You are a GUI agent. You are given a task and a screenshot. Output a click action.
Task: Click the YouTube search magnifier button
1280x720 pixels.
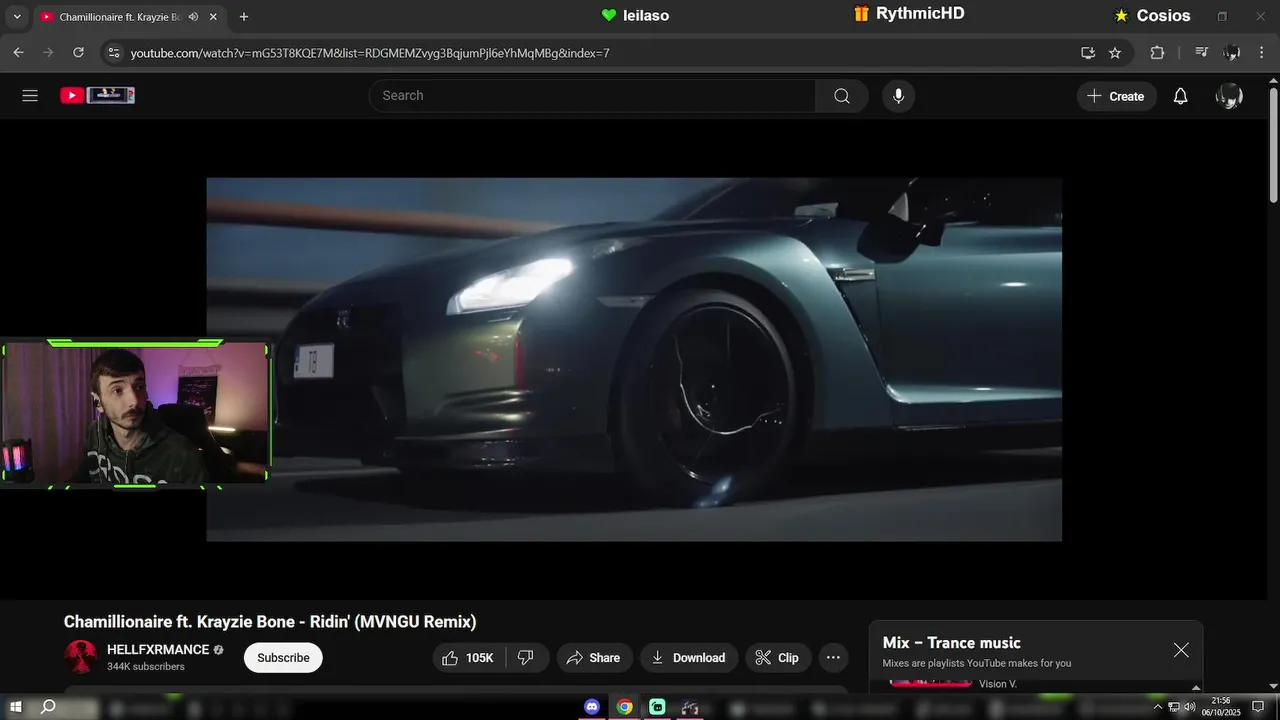coord(842,96)
